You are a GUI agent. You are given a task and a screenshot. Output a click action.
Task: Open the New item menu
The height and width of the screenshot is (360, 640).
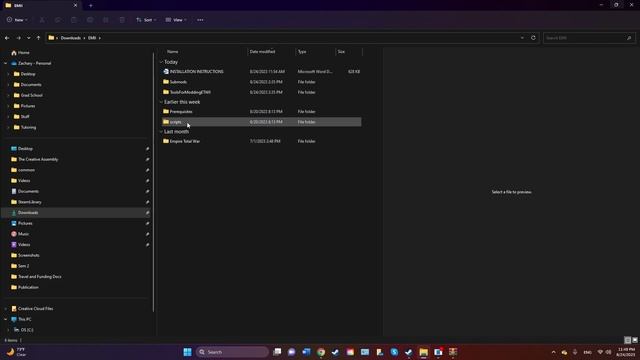tap(17, 20)
